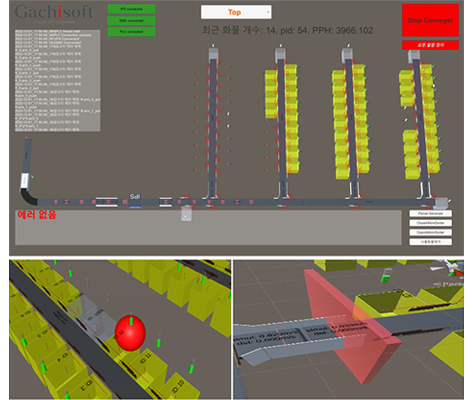The height and width of the screenshot is (400, 473).
Task: Click the grey end box at conveyor's right end
Action: (441, 203)
